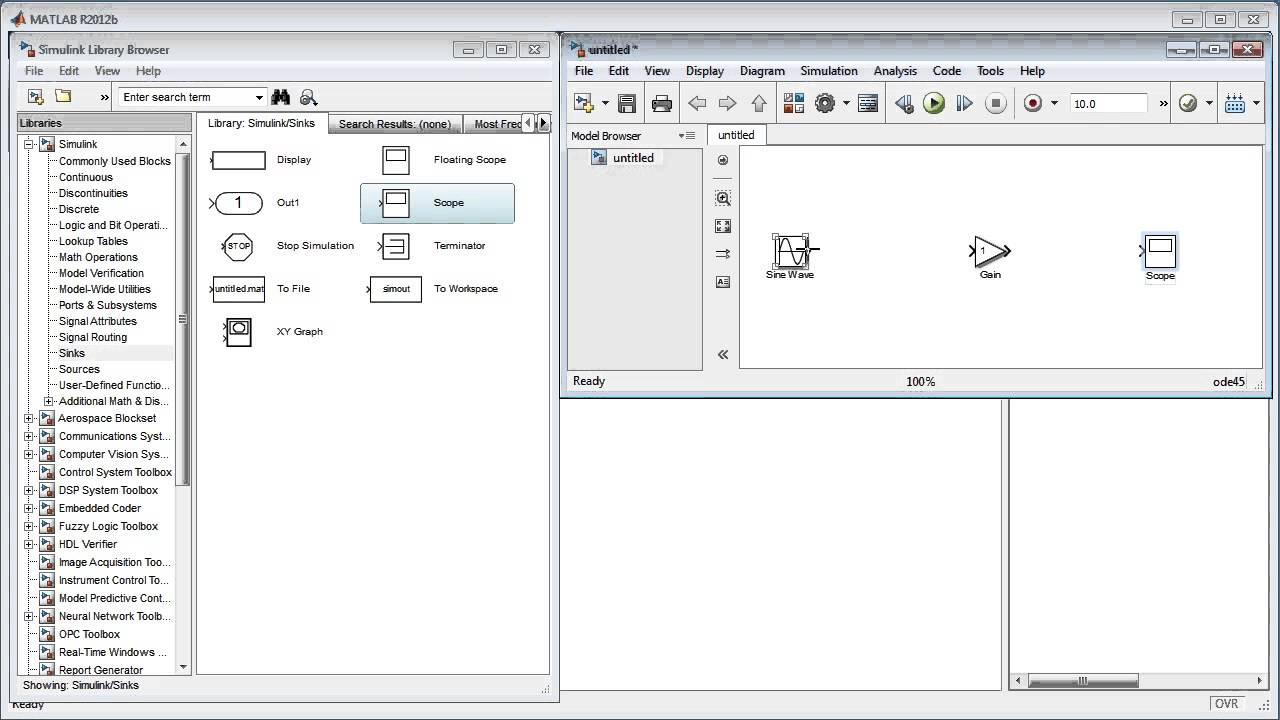Open the search term dropdown arrow
Screen dimensions: 1280x720
coord(259,97)
